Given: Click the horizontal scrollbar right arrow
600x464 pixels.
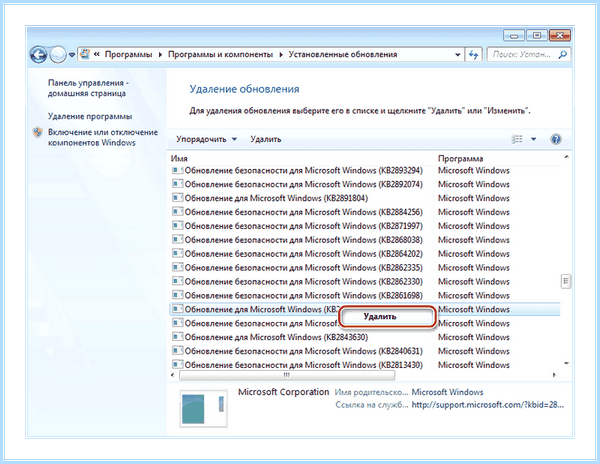Looking at the screenshot, I should [x=554, y=375].
